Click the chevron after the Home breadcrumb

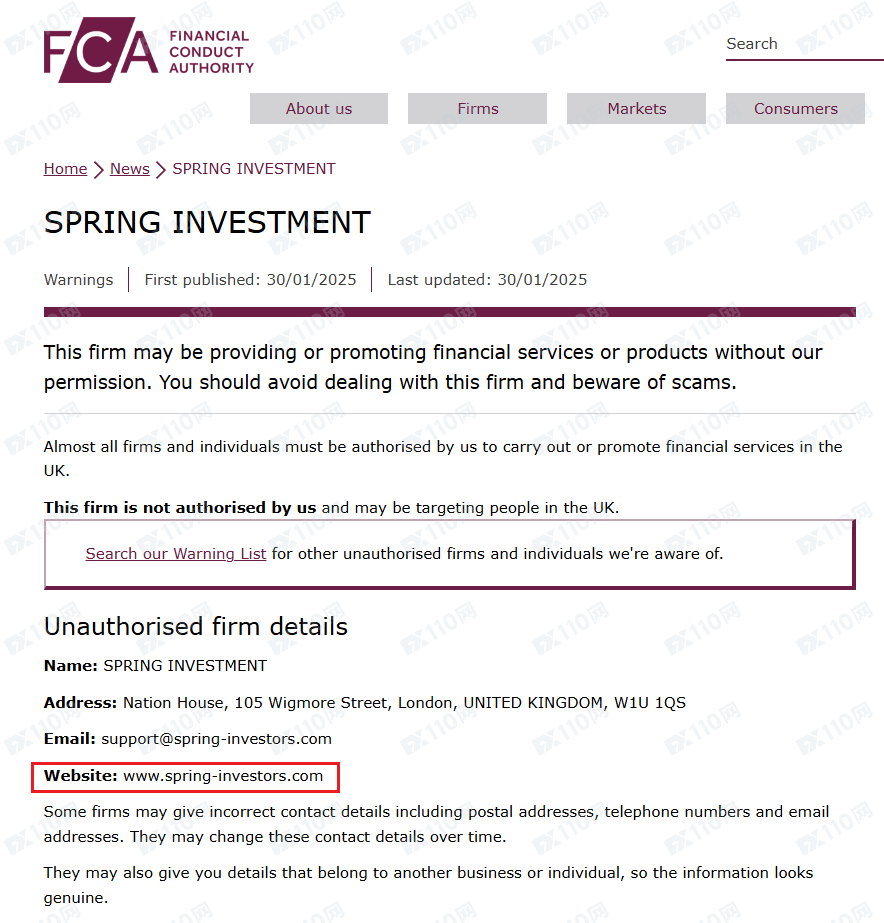[99, 170]
